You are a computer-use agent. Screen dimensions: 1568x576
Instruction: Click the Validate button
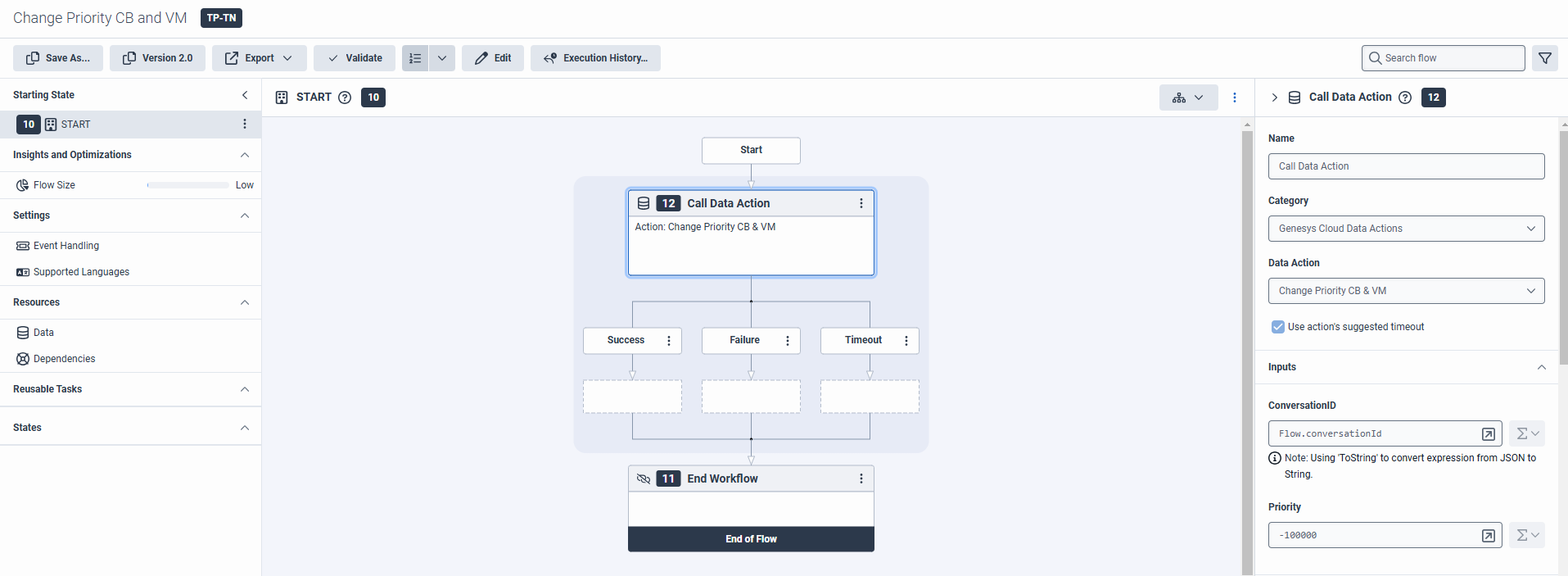[x=355, y=58]
